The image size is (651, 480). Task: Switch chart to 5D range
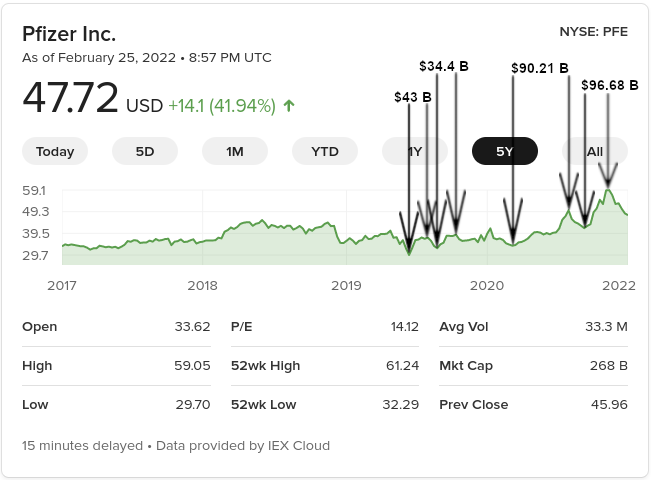click(145, 151)
